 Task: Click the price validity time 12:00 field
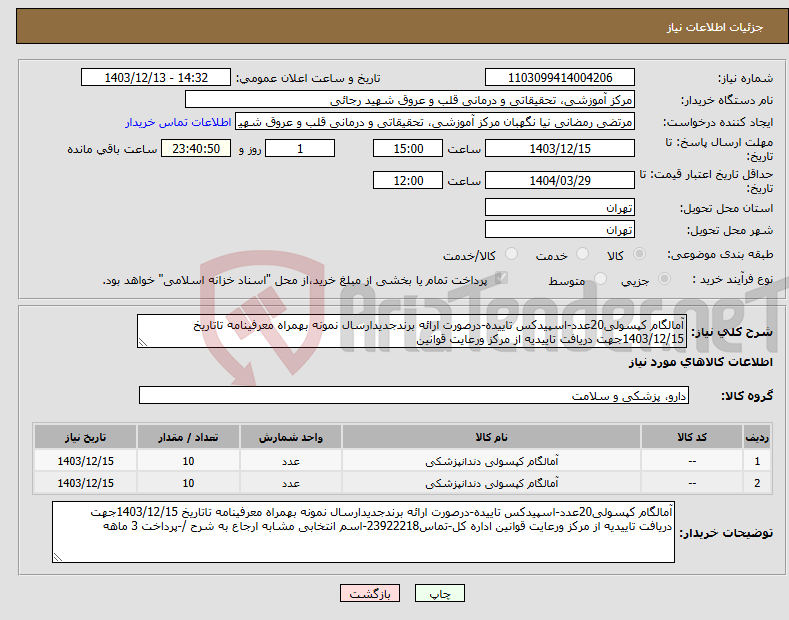point(408,180)
